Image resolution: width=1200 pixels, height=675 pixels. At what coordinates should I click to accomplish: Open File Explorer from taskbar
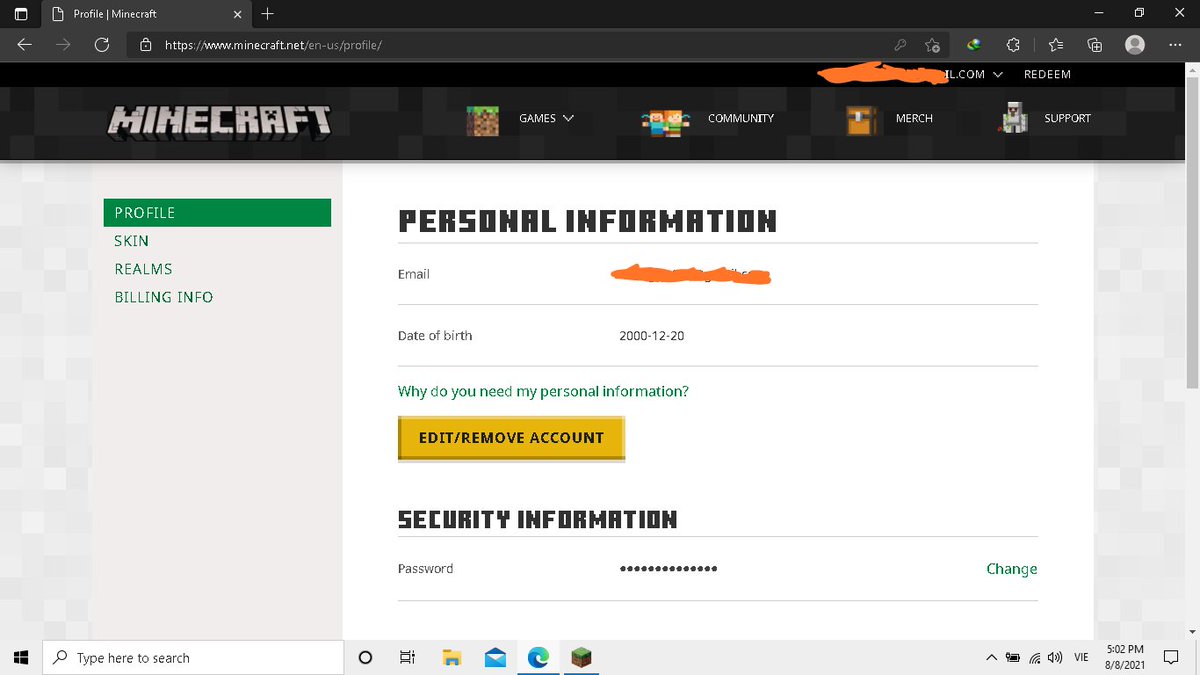coord(451,657)
